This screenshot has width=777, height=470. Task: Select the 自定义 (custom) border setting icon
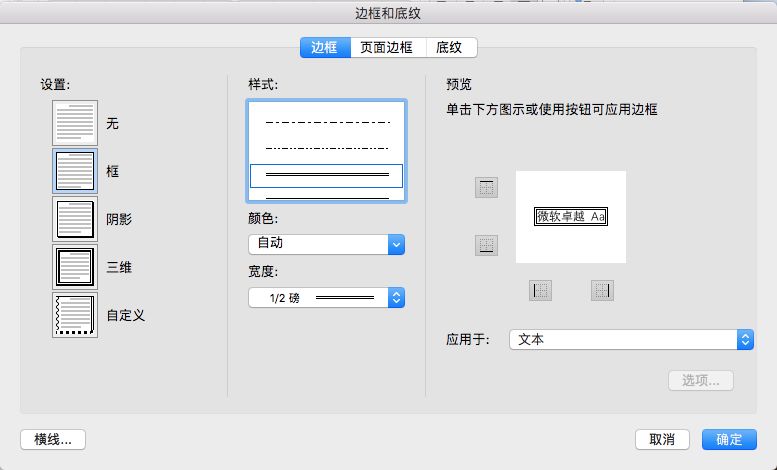tap(75, 315)
